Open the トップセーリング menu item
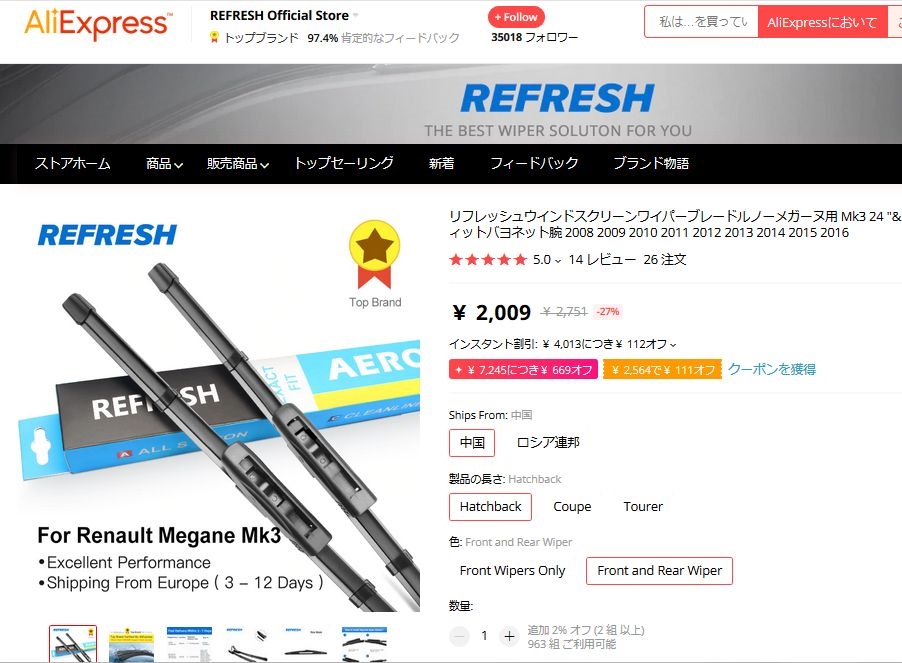The image size is (902, 663). [344, 163]
